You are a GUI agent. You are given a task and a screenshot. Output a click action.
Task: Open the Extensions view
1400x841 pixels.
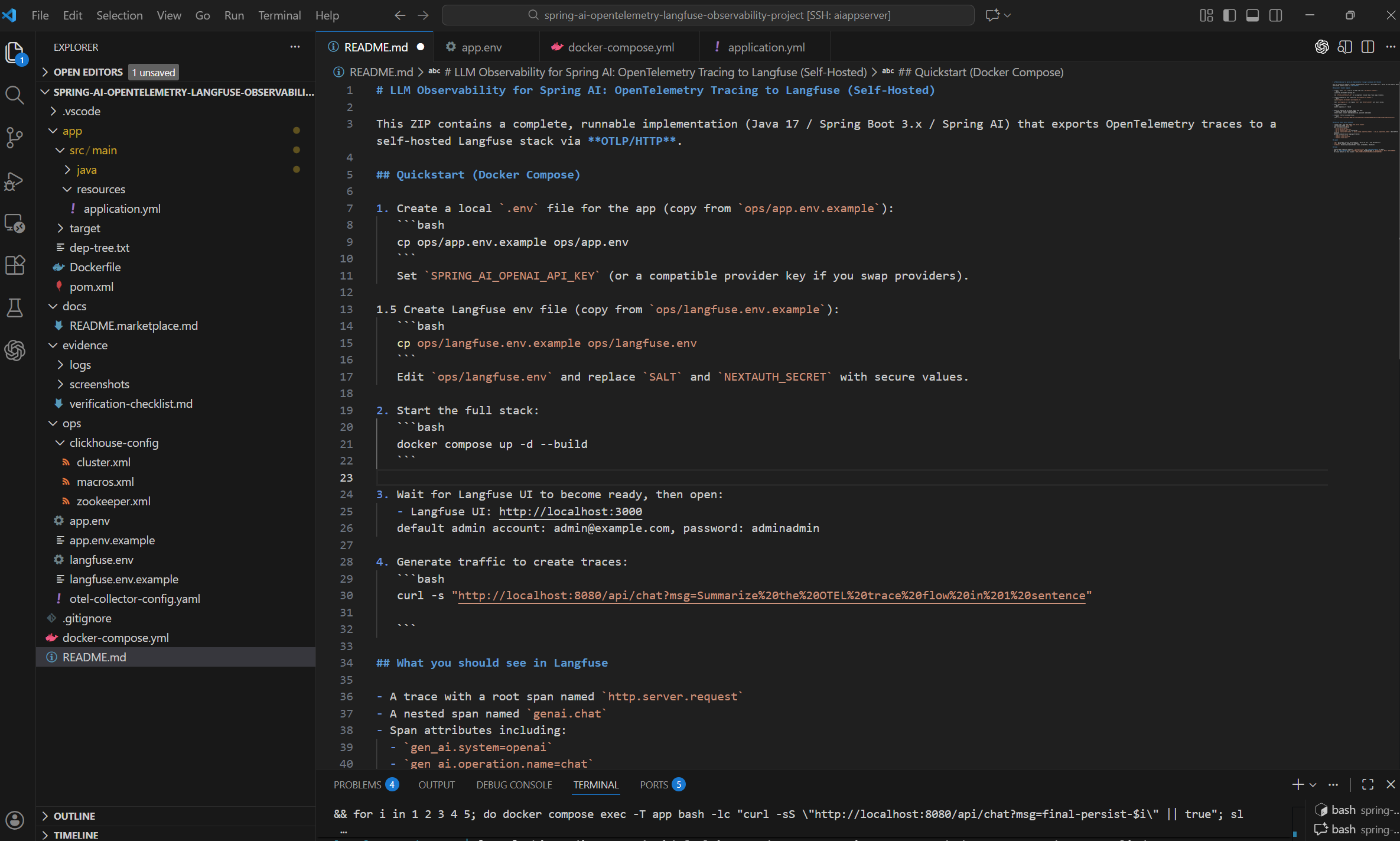click(15, 265)
